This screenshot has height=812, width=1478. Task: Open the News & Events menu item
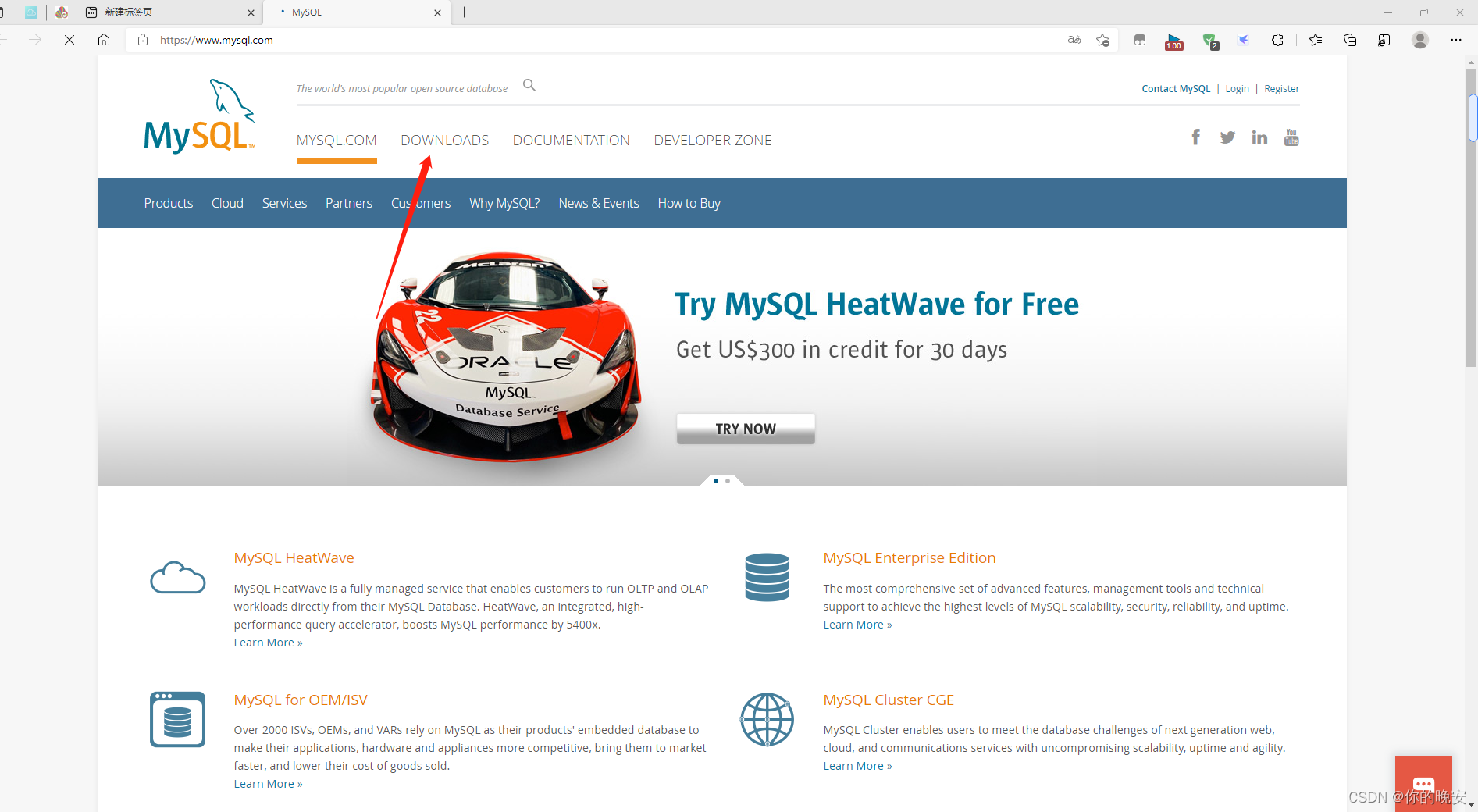599,203
